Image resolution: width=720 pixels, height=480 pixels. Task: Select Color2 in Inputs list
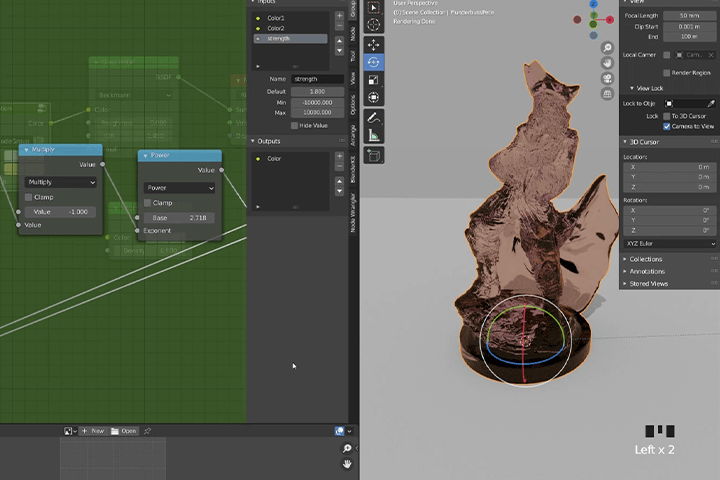click(291, 28)
